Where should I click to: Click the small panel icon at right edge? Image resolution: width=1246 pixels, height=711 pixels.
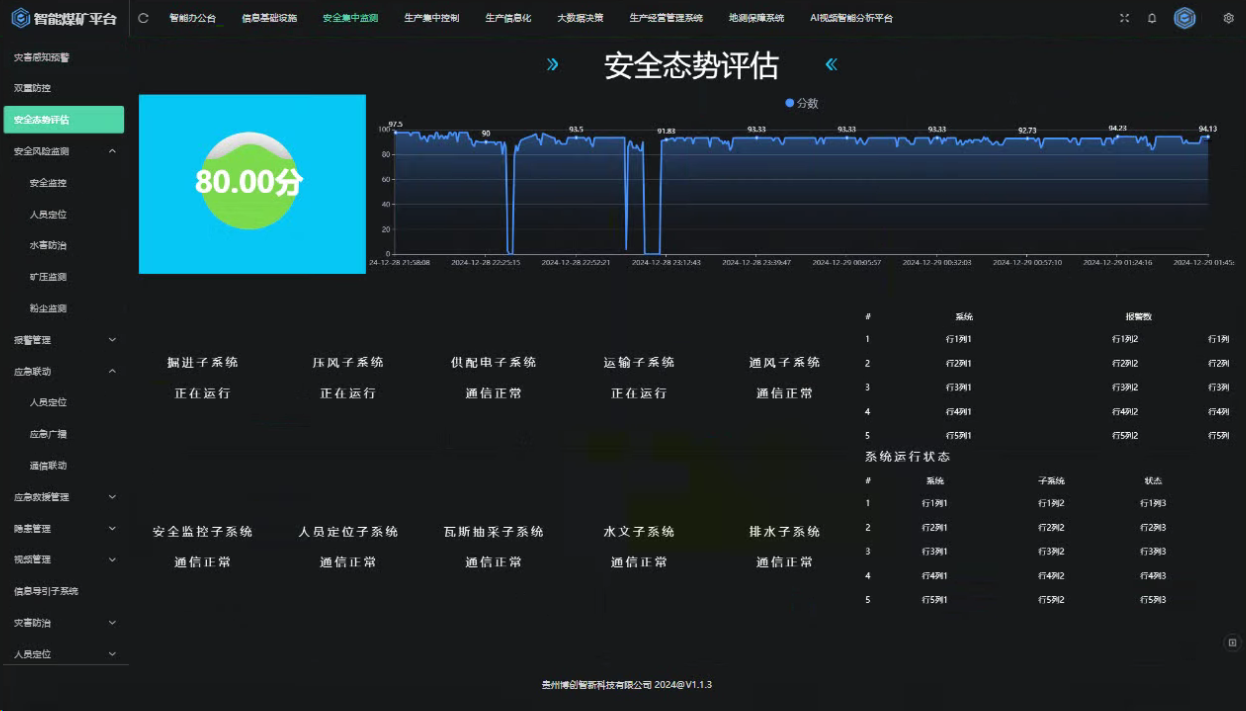[1232, 642]
